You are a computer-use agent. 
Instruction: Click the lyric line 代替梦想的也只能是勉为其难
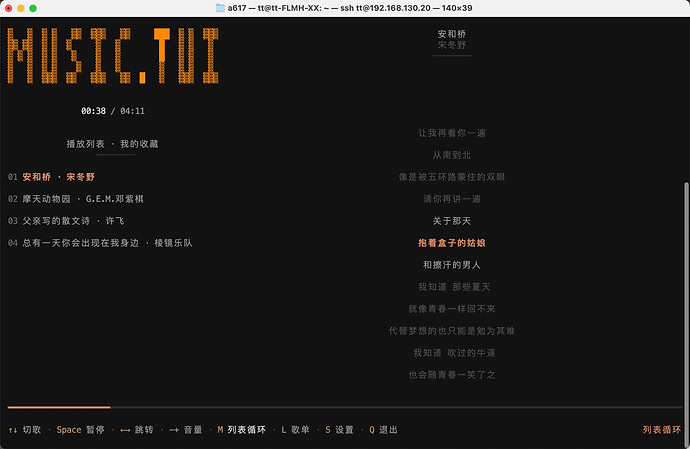coord(452,331)
